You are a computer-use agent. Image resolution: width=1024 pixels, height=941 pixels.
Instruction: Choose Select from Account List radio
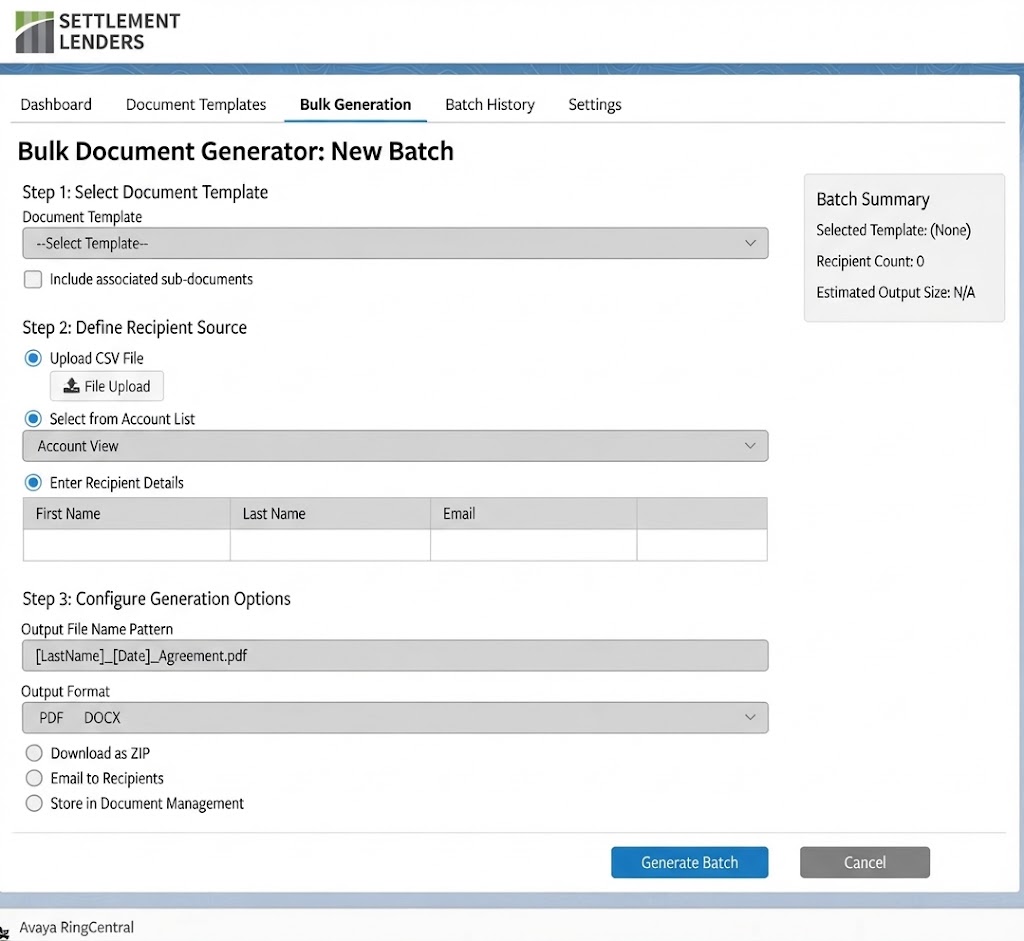click(33, 419)
